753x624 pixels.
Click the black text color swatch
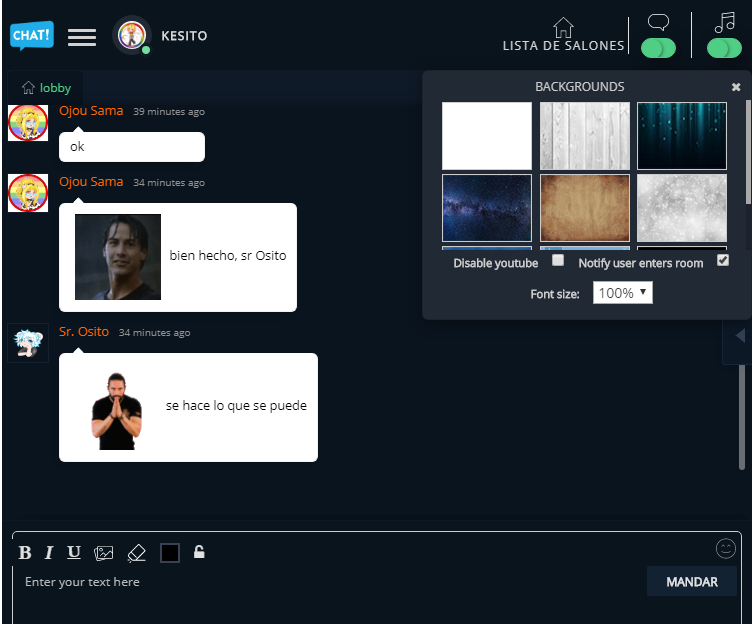coord(170,553)
